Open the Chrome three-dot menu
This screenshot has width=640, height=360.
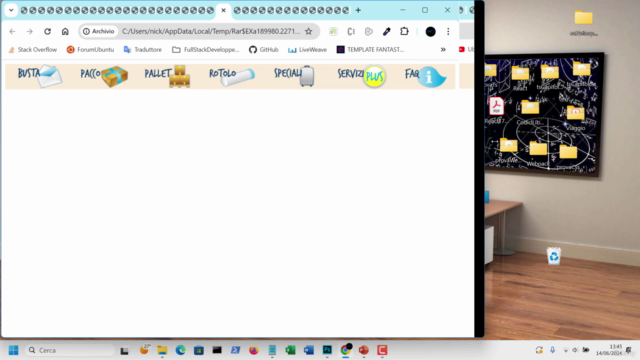[x=448, y=31]
